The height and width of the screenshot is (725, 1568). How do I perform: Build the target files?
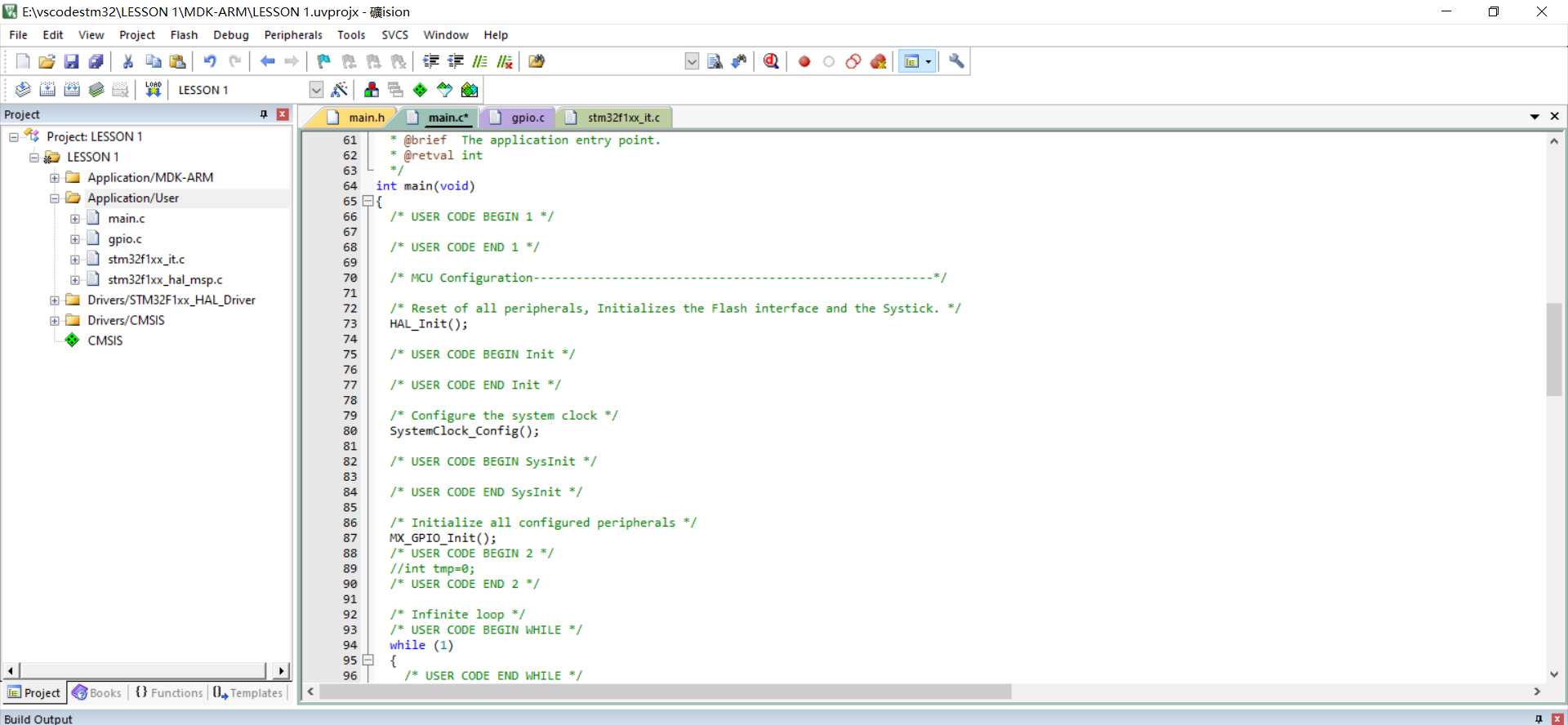pos(47,90)
